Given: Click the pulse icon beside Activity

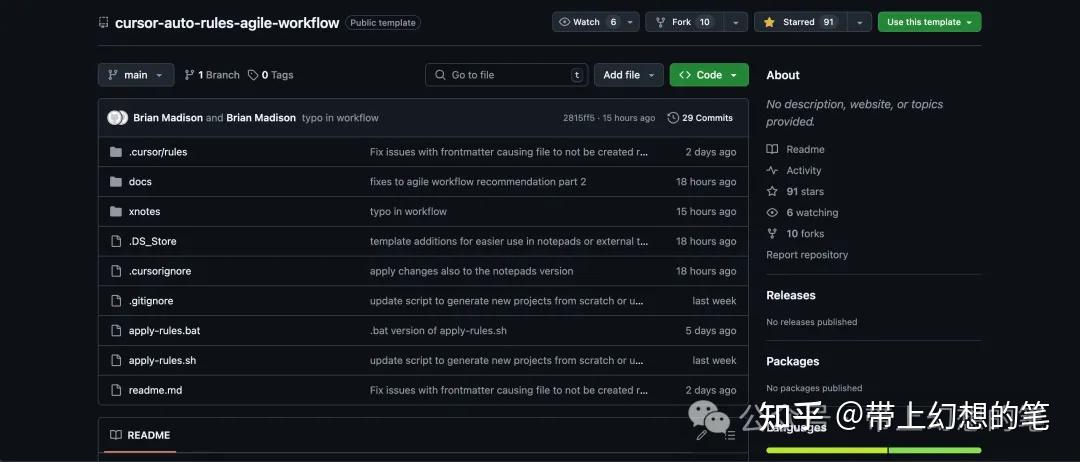Looking at the screenshot, I should coord(772,171).
